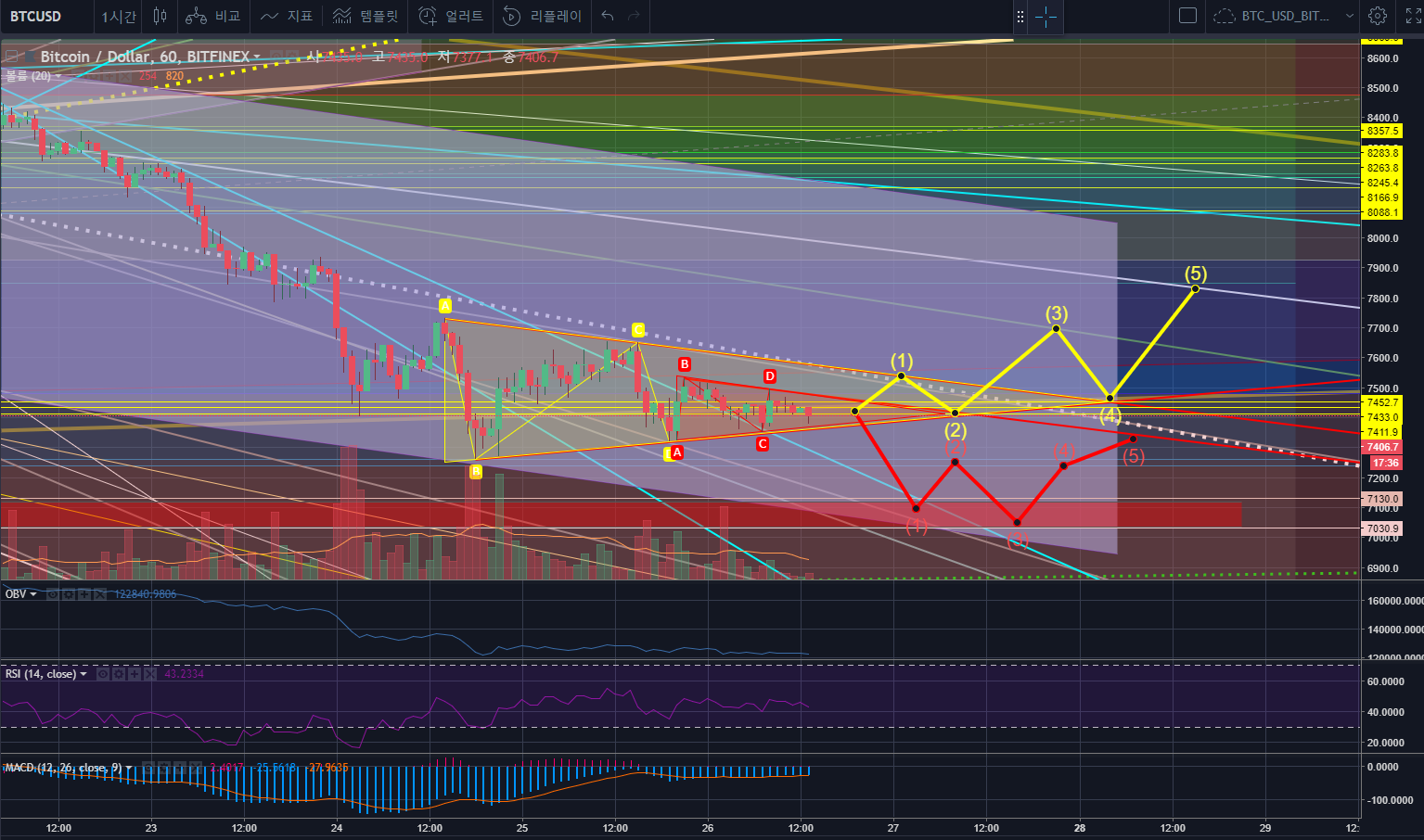Viewport: 1424px width, 840px height.
Task: Click the 7452.7 price label
Action: click(1382, 402)
